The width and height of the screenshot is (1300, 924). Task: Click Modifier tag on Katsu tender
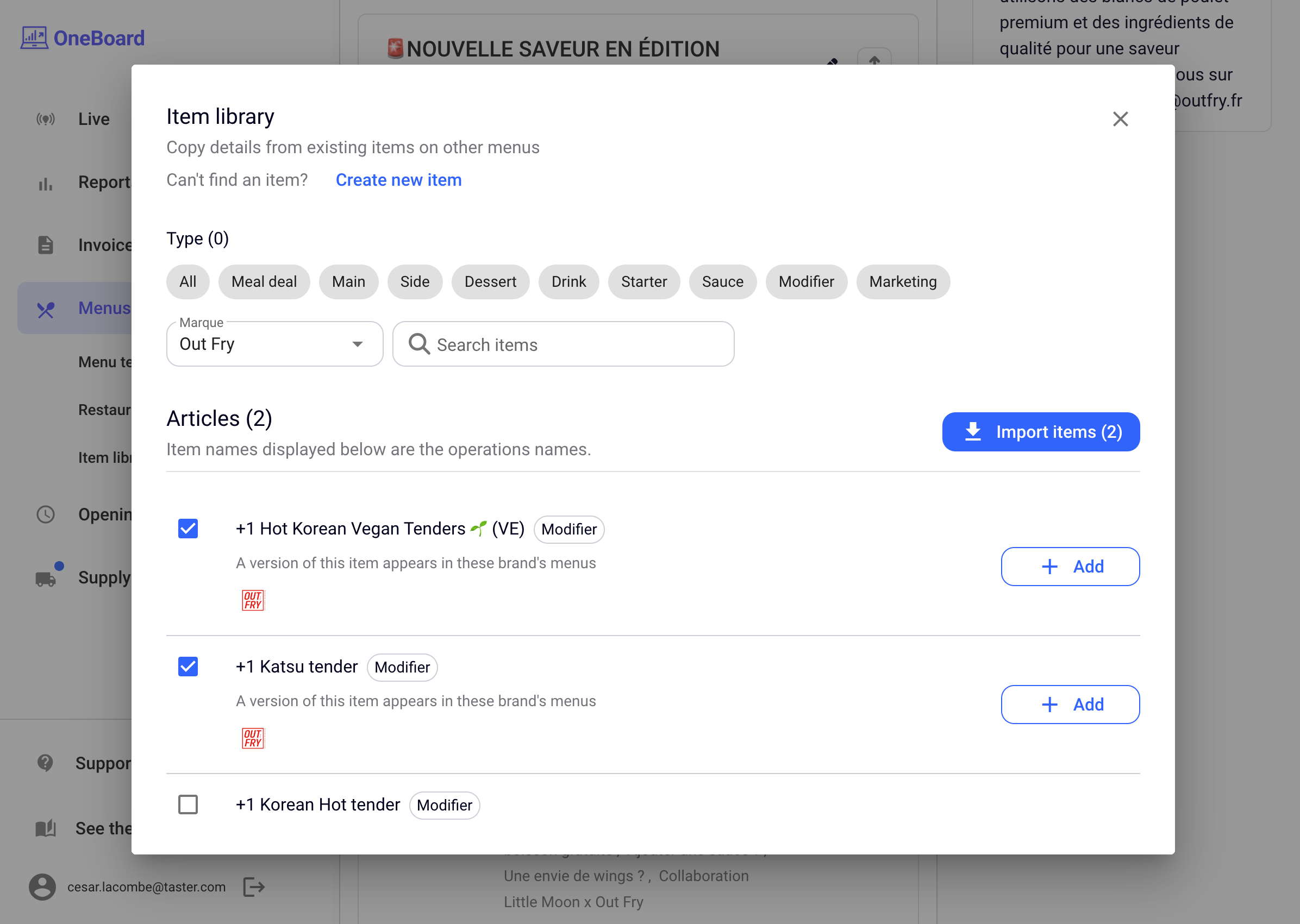[402, 667]
